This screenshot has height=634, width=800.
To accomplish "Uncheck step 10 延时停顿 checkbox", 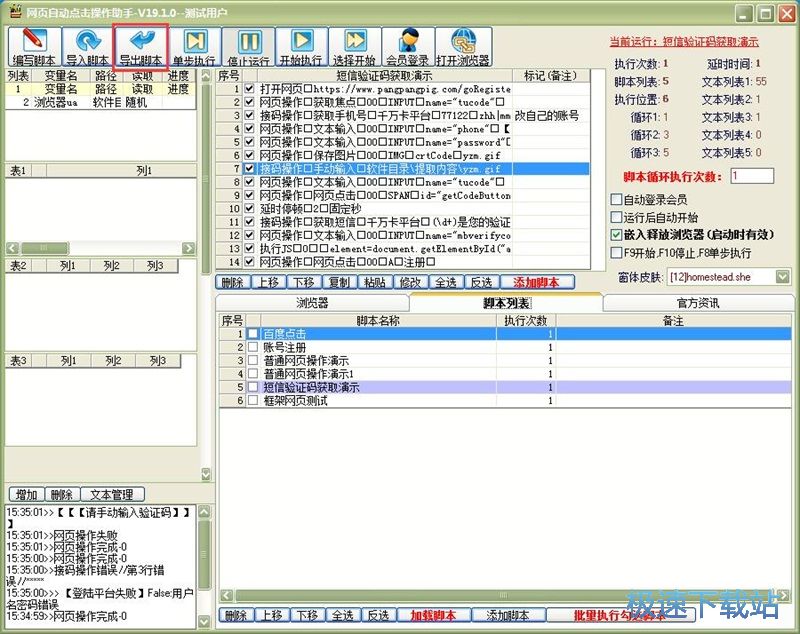I will tap(249, 208).
